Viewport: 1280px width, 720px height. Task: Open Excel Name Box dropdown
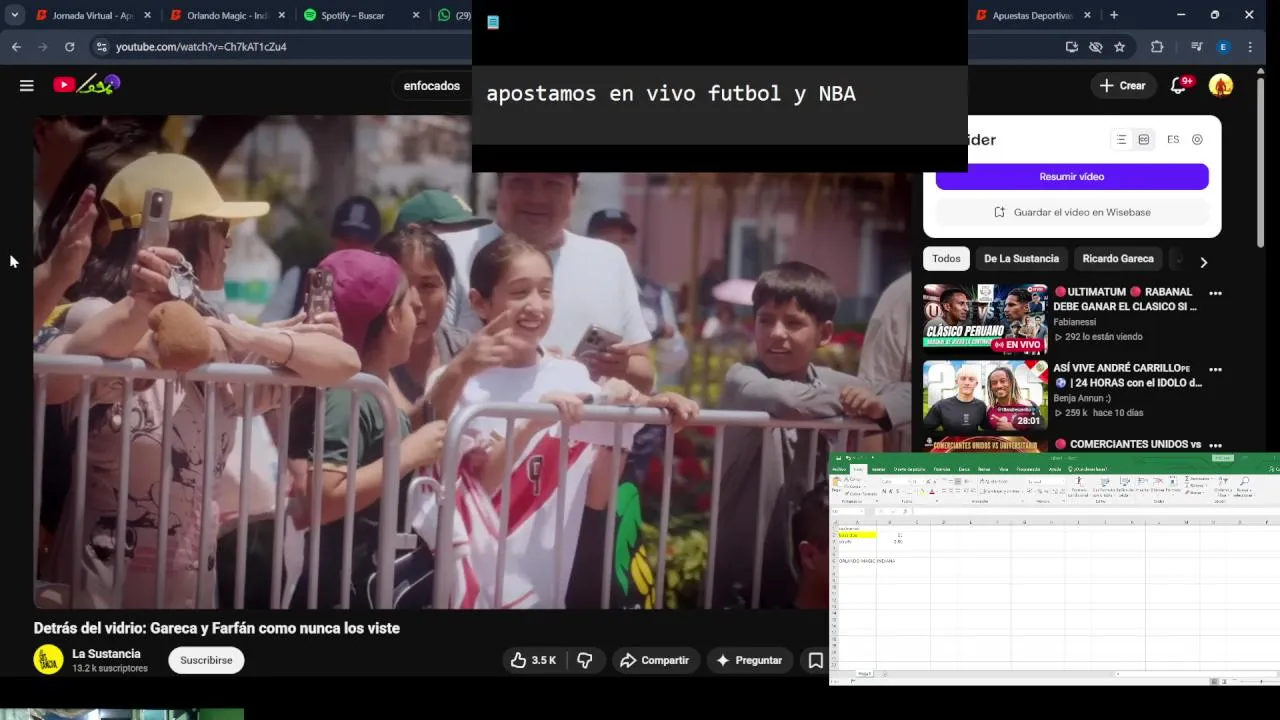coord(861,511)
